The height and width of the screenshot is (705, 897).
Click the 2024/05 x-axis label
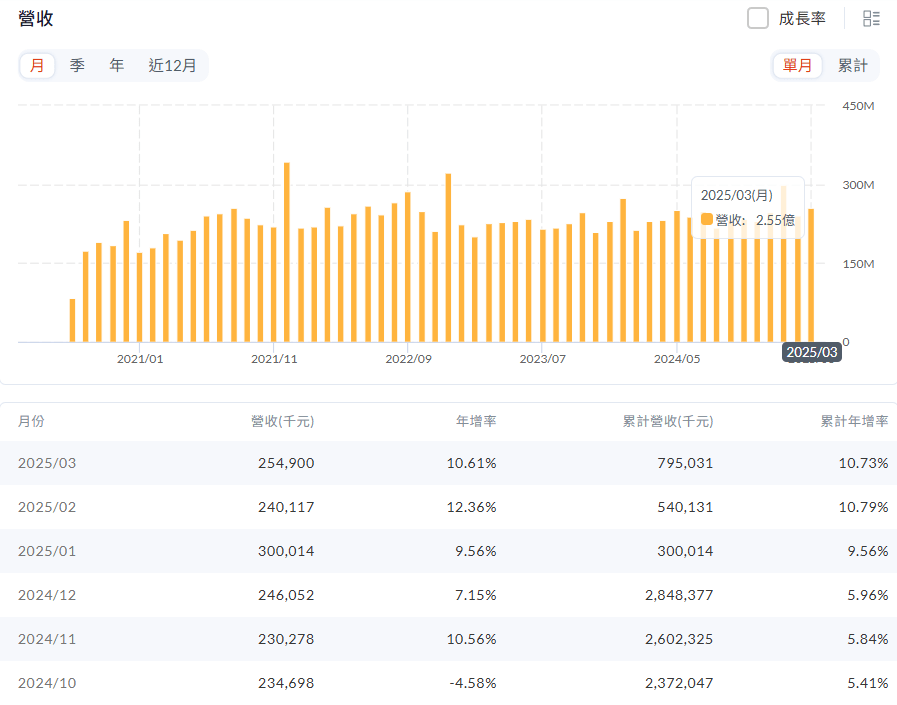677,359
